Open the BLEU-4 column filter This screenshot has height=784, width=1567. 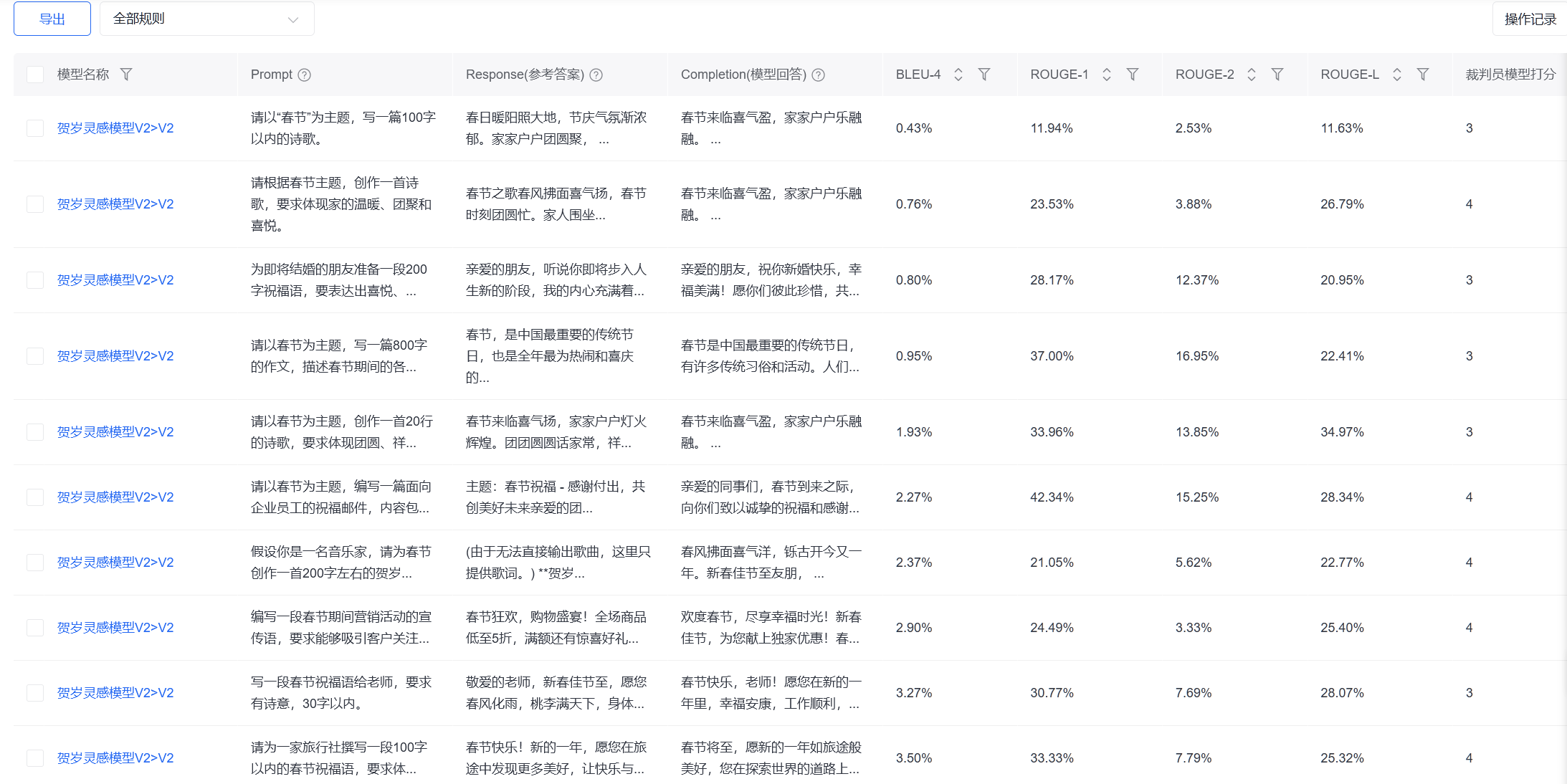(984, 75)
